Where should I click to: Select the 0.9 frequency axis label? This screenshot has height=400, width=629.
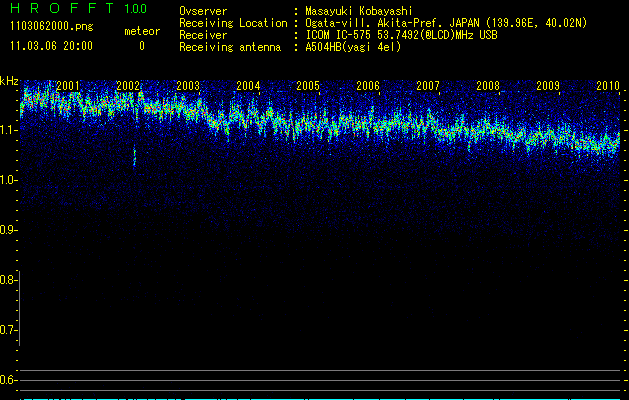pyautogui.click(x=9, y=229)
